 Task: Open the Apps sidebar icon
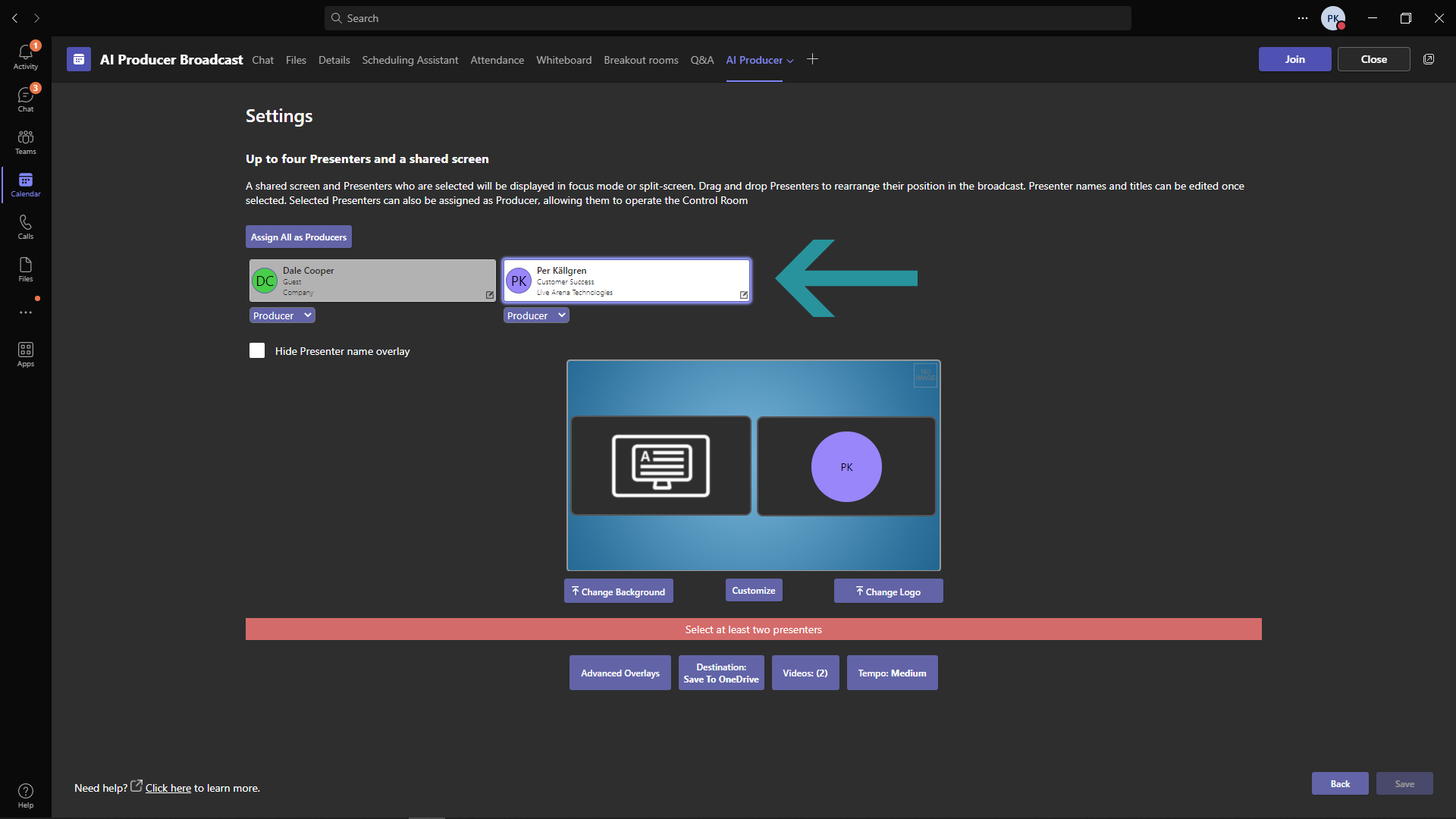pos(26,354)
